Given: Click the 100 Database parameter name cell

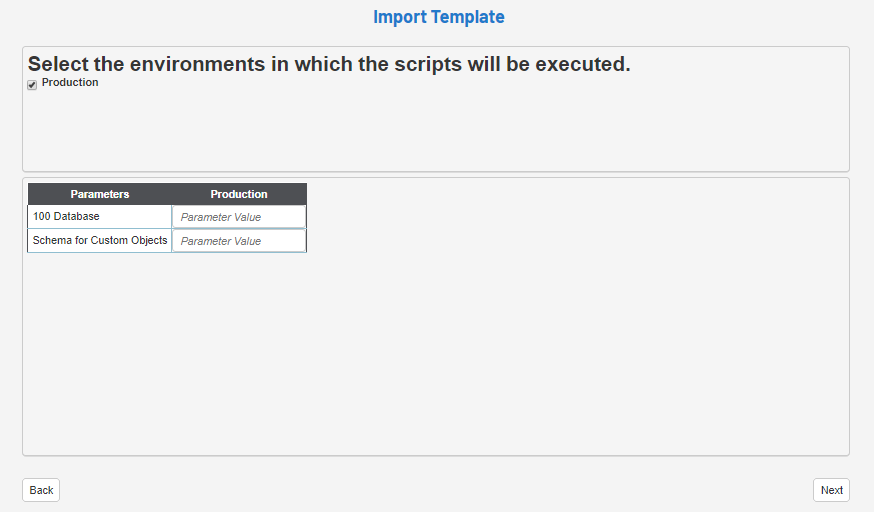Looking at the screenshot, I should (x=100, y=217).
